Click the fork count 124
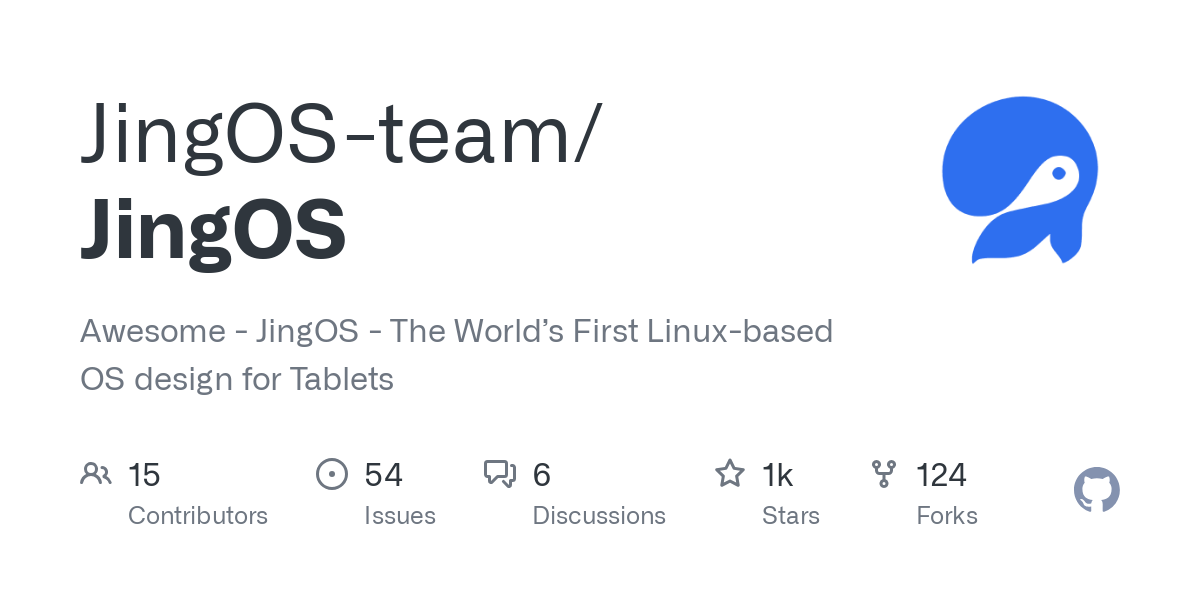Image resolution: width=1200 pixels, height=600 pixels. click(941, 475)
